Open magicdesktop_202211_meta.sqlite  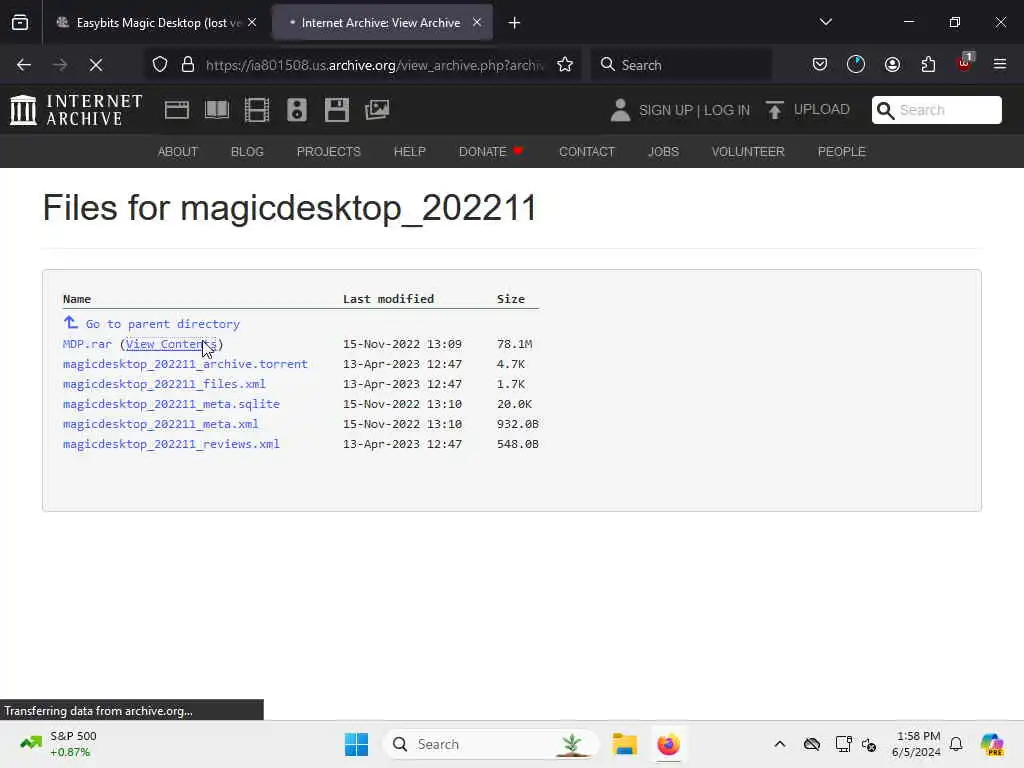171,404
